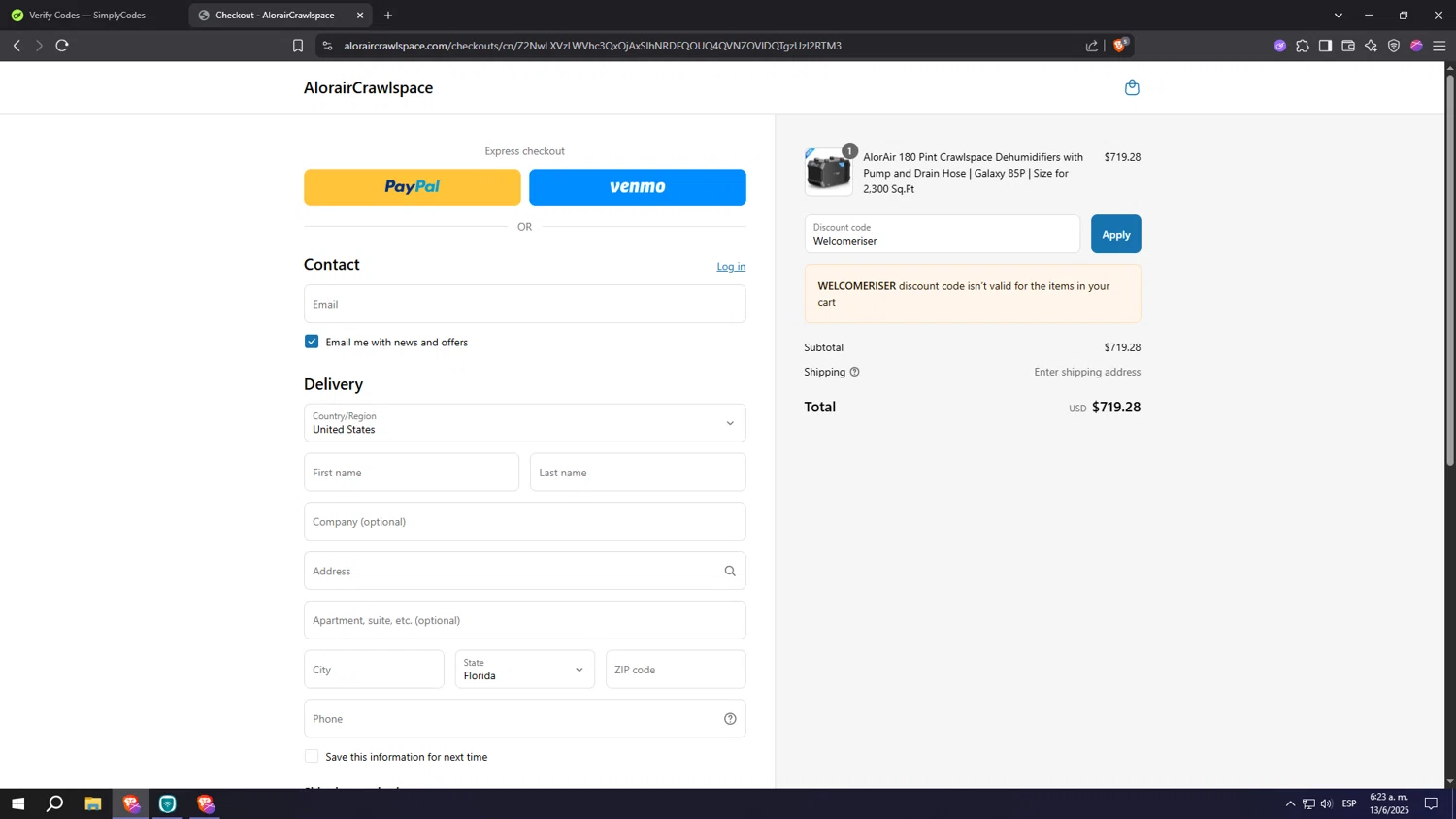Screen dimensions: 1456x819
Task: Click the WELCOMERISER discount error message
Action: pyautogui.click(x=973, y=294)
